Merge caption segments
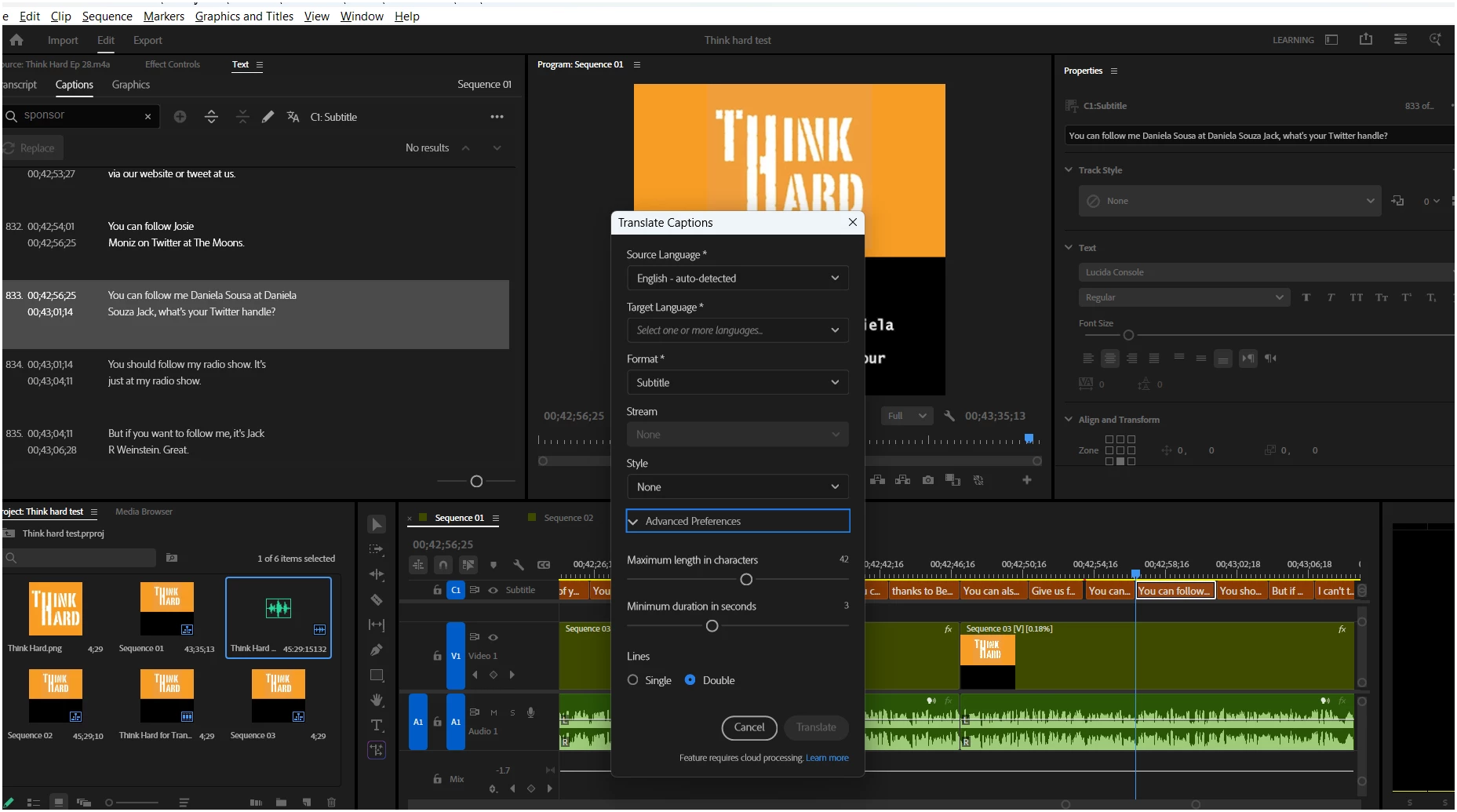This screenshot has height=812, width=1457. point(242,117)
